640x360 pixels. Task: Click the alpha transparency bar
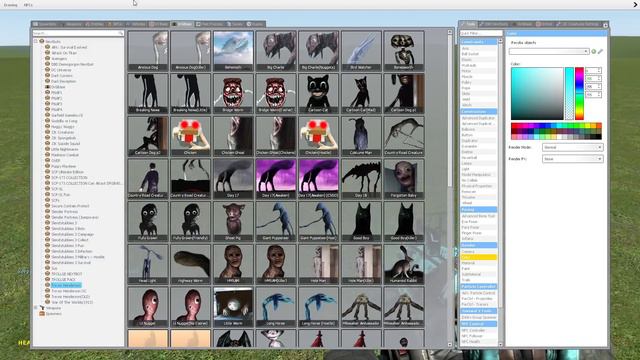569,93
